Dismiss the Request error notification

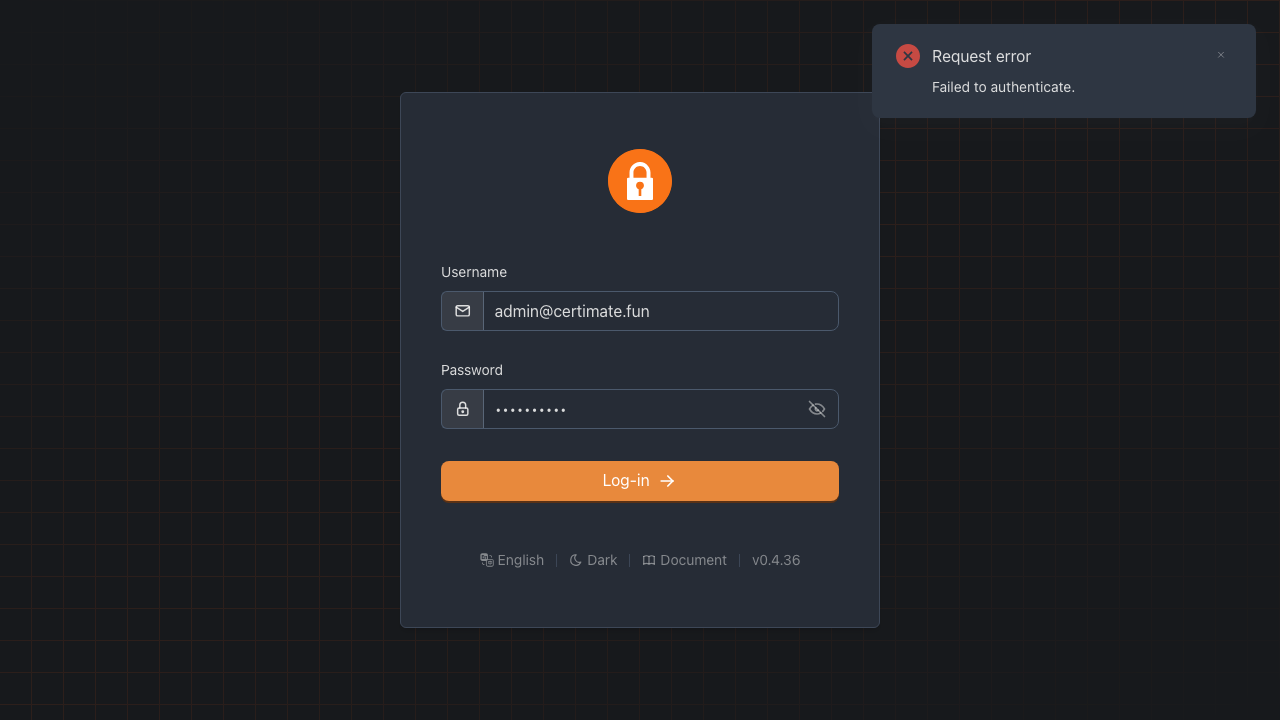[1221, 55]
